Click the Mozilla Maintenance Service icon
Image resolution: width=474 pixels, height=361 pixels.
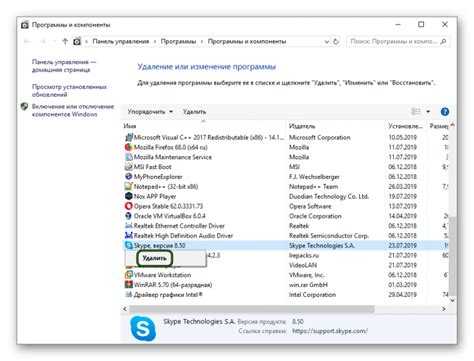[128, 157]
